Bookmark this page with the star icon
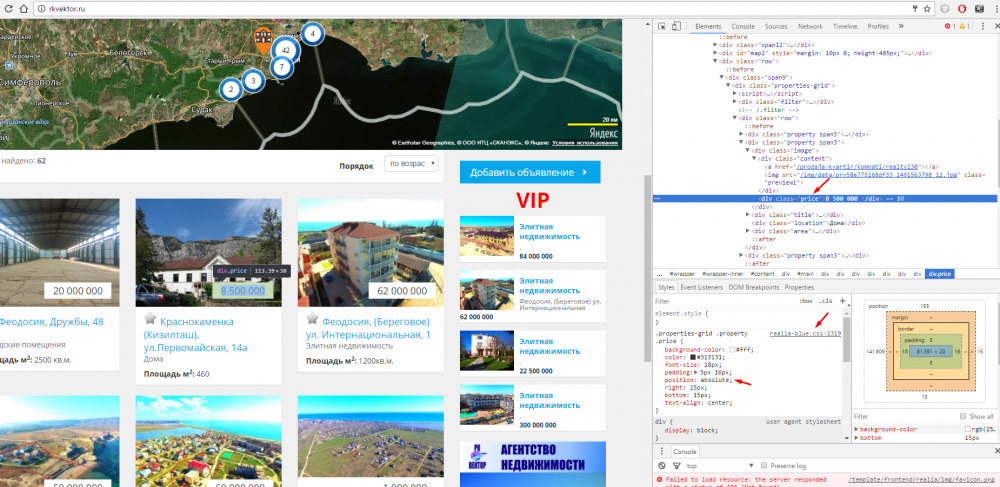 tap(927, 9)
